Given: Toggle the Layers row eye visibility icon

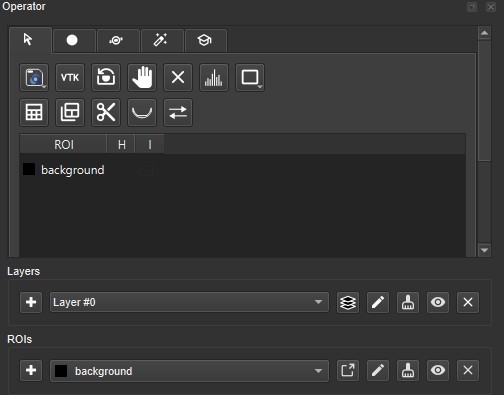Looking at the screenshot, I should coord(438,303).
